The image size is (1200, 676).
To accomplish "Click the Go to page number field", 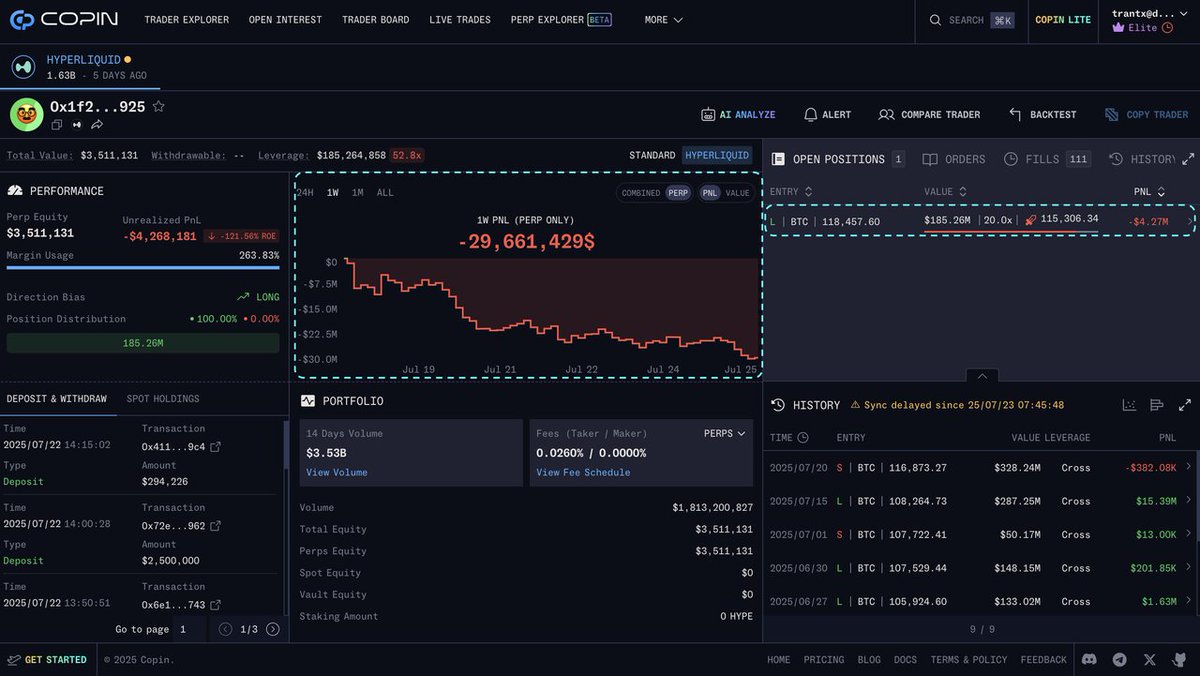I will tap(189, 629).
